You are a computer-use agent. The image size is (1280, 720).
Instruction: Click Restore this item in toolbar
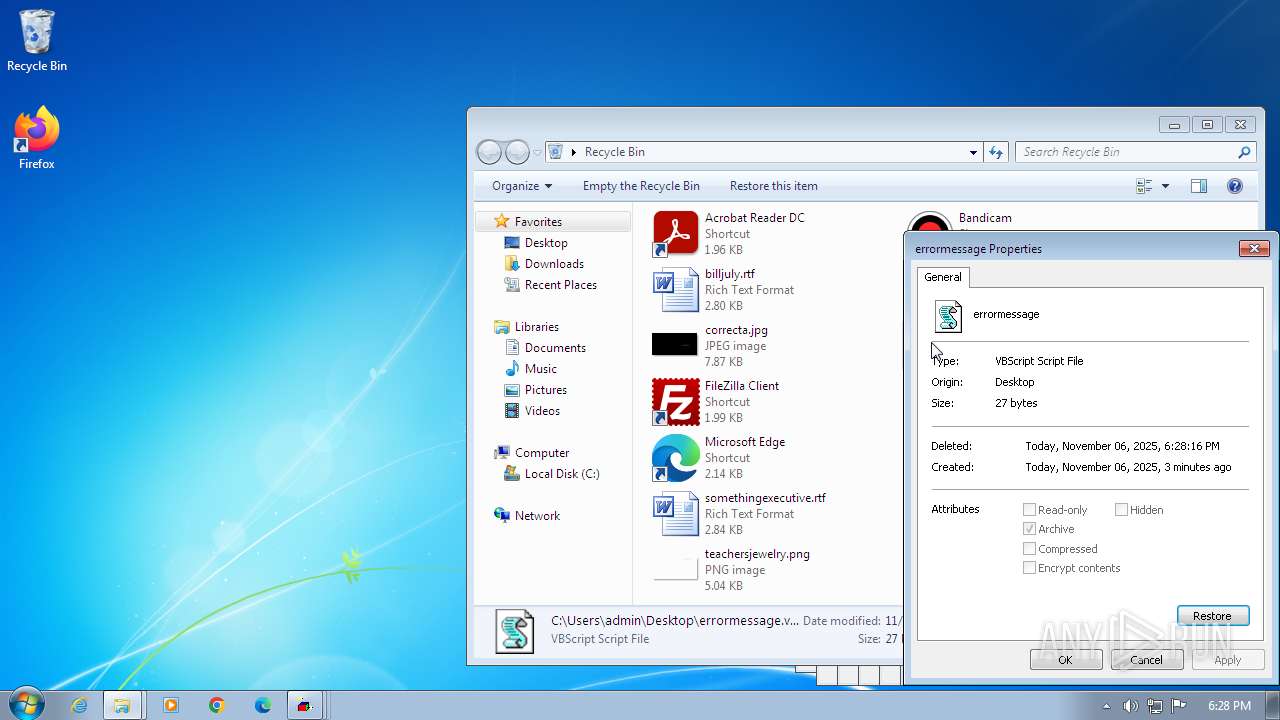(773, 186)
